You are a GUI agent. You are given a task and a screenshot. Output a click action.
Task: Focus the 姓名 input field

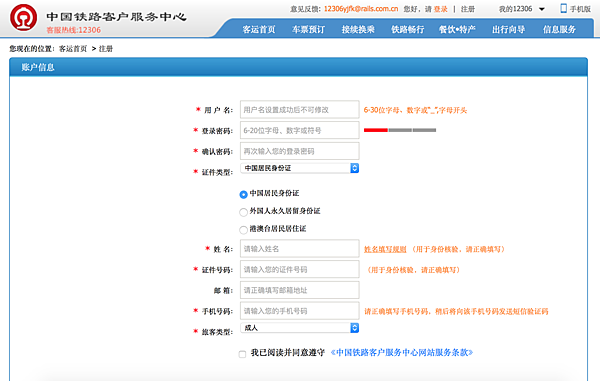point(300,249)
